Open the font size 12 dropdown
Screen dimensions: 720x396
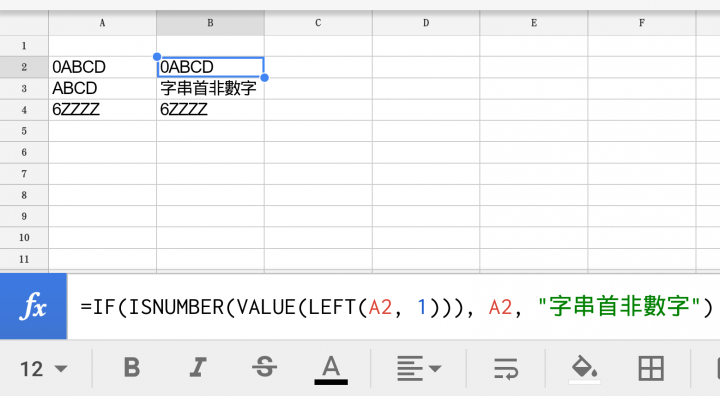pos(44,369)
